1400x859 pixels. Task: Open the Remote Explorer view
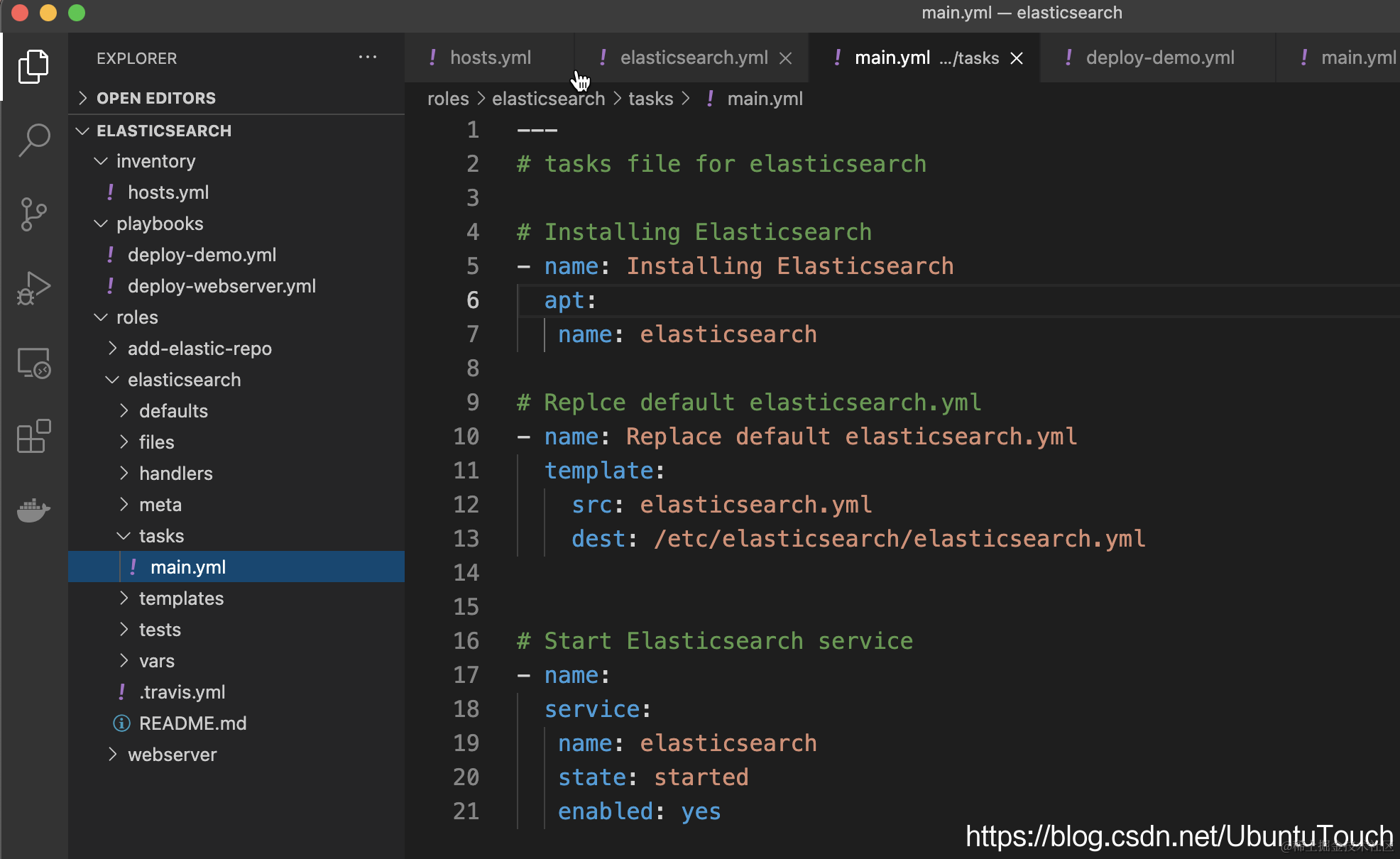click(33, 363)
